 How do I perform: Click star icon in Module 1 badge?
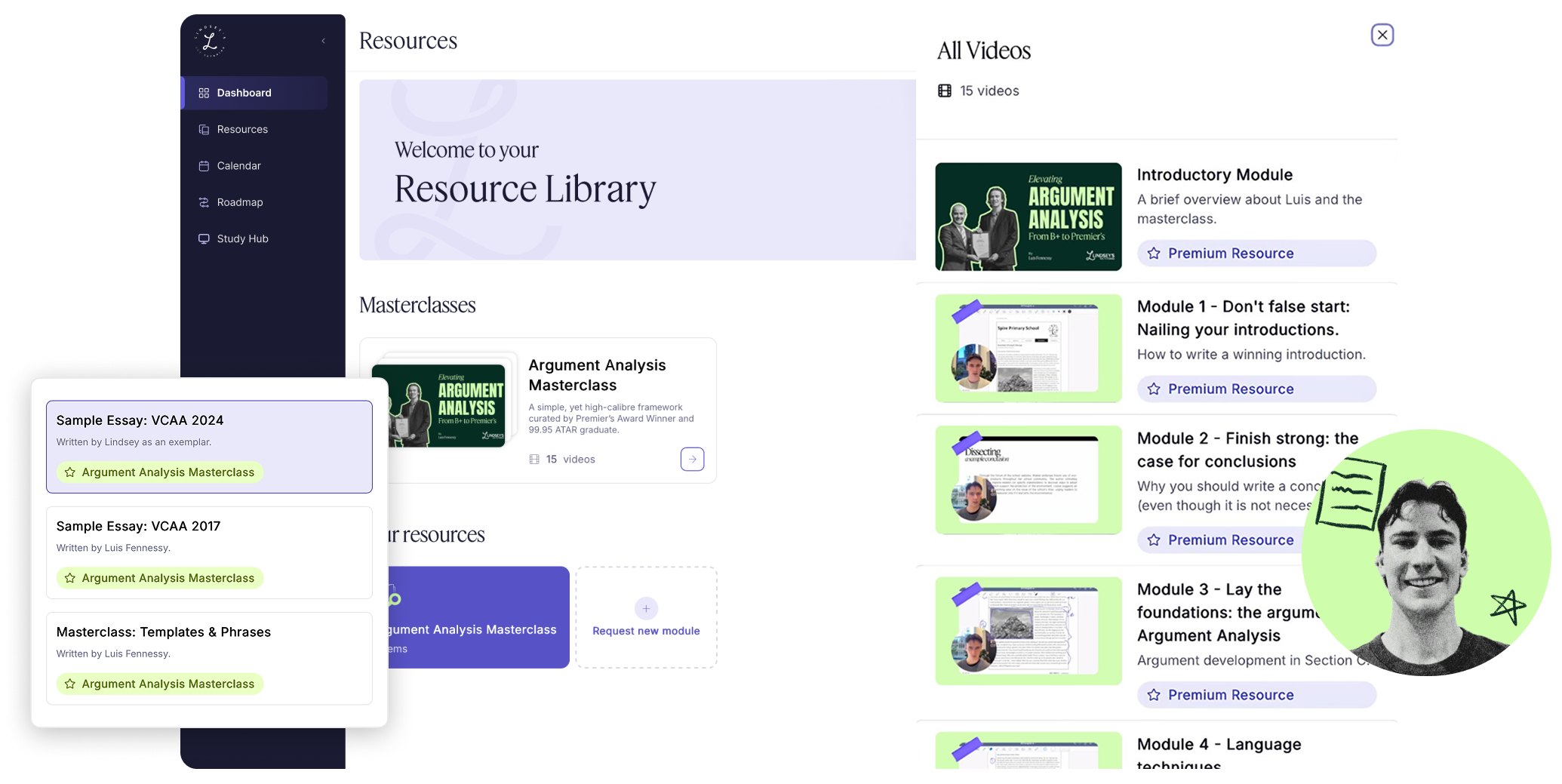coord(1154,389)
